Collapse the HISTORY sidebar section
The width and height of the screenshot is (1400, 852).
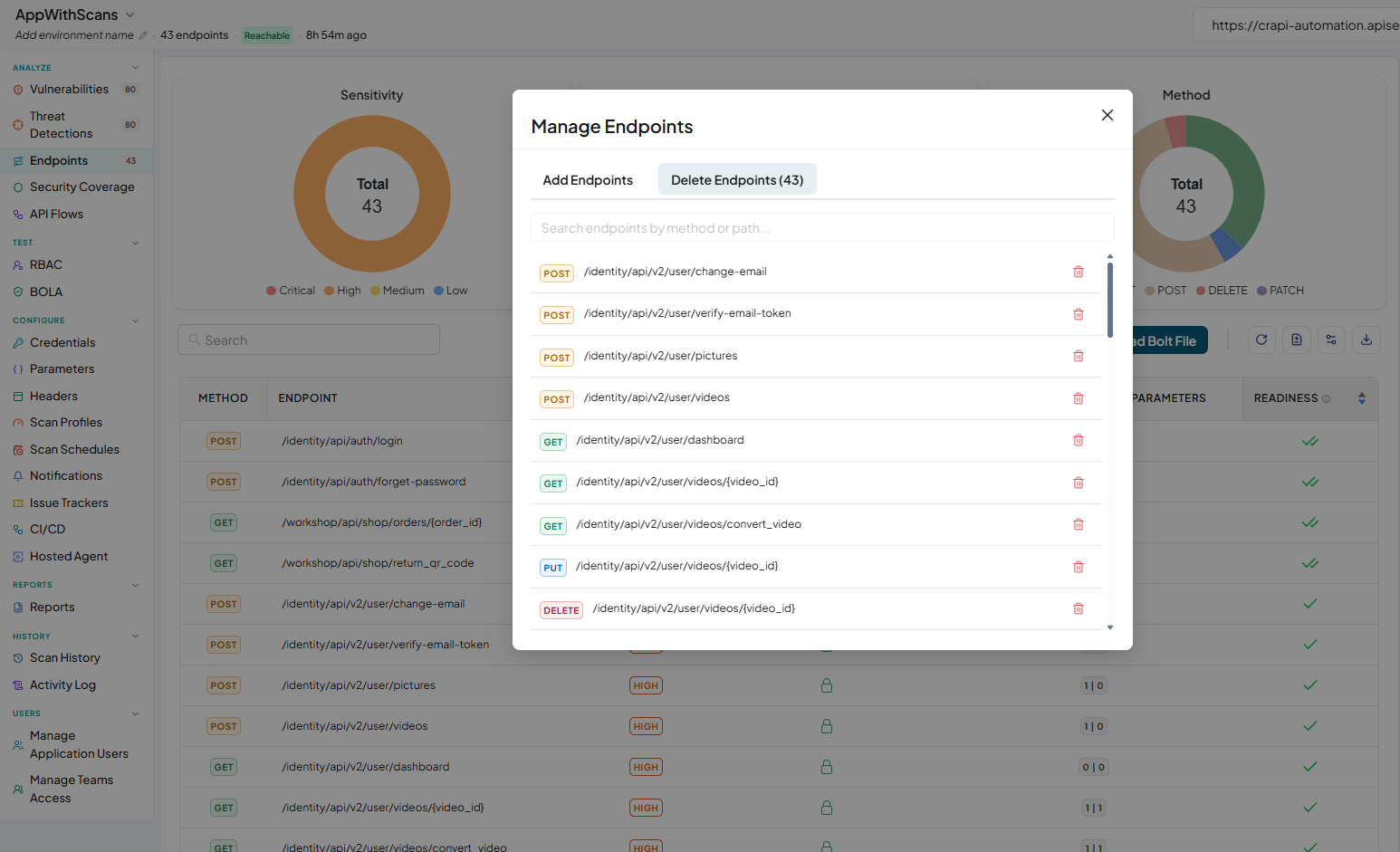click(x=136, y=637)
